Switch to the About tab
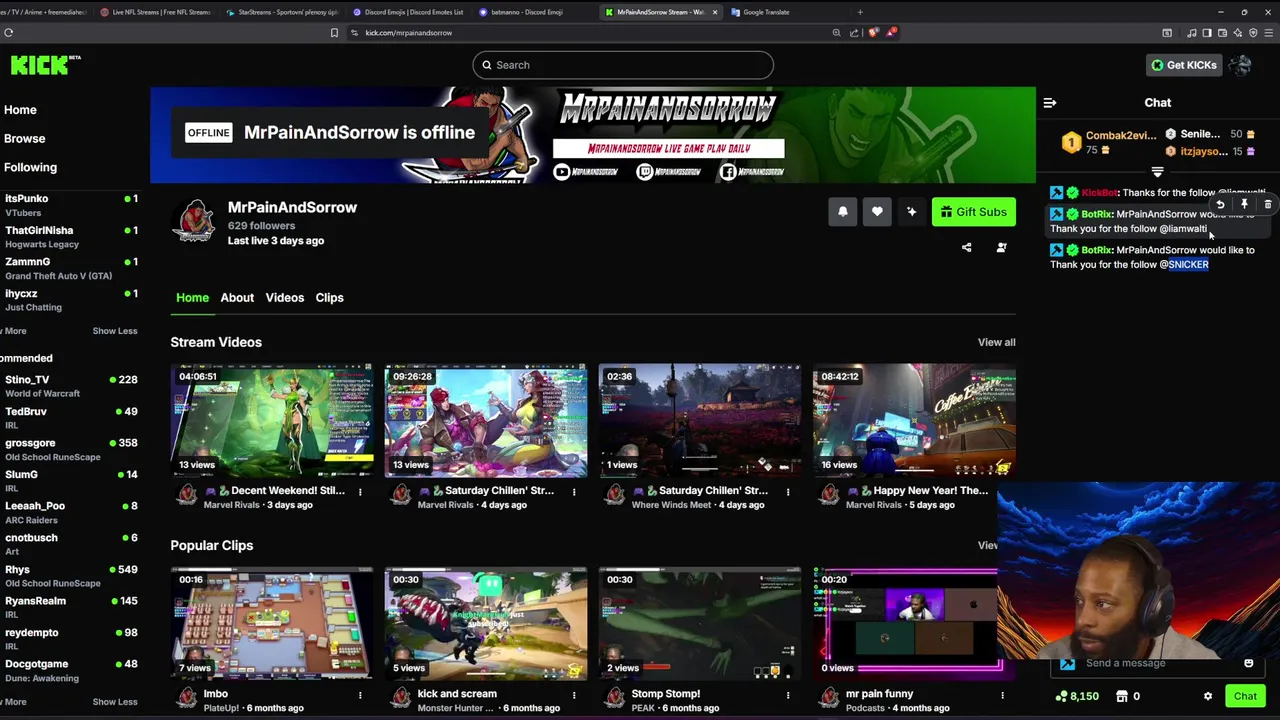1280x720 pixels. tap(237, 298)
